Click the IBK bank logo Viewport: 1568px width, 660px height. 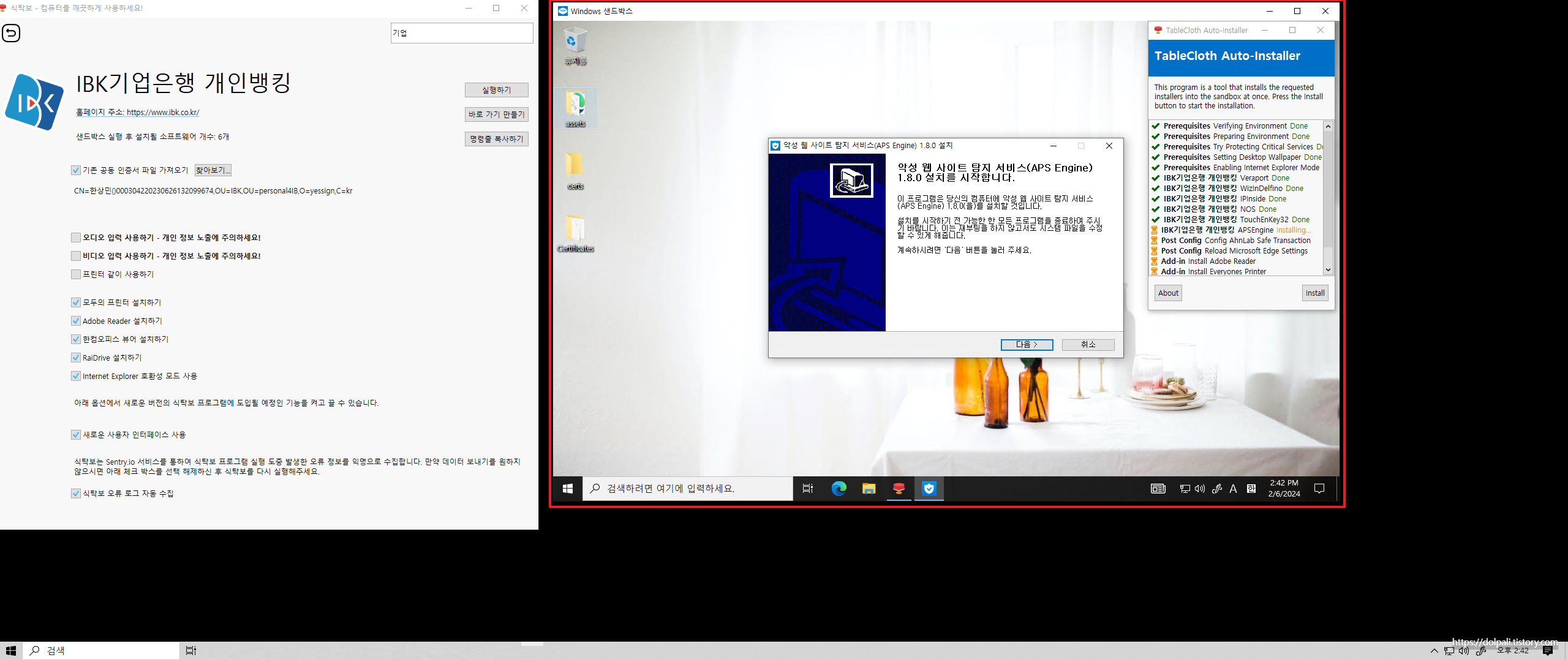34,102
